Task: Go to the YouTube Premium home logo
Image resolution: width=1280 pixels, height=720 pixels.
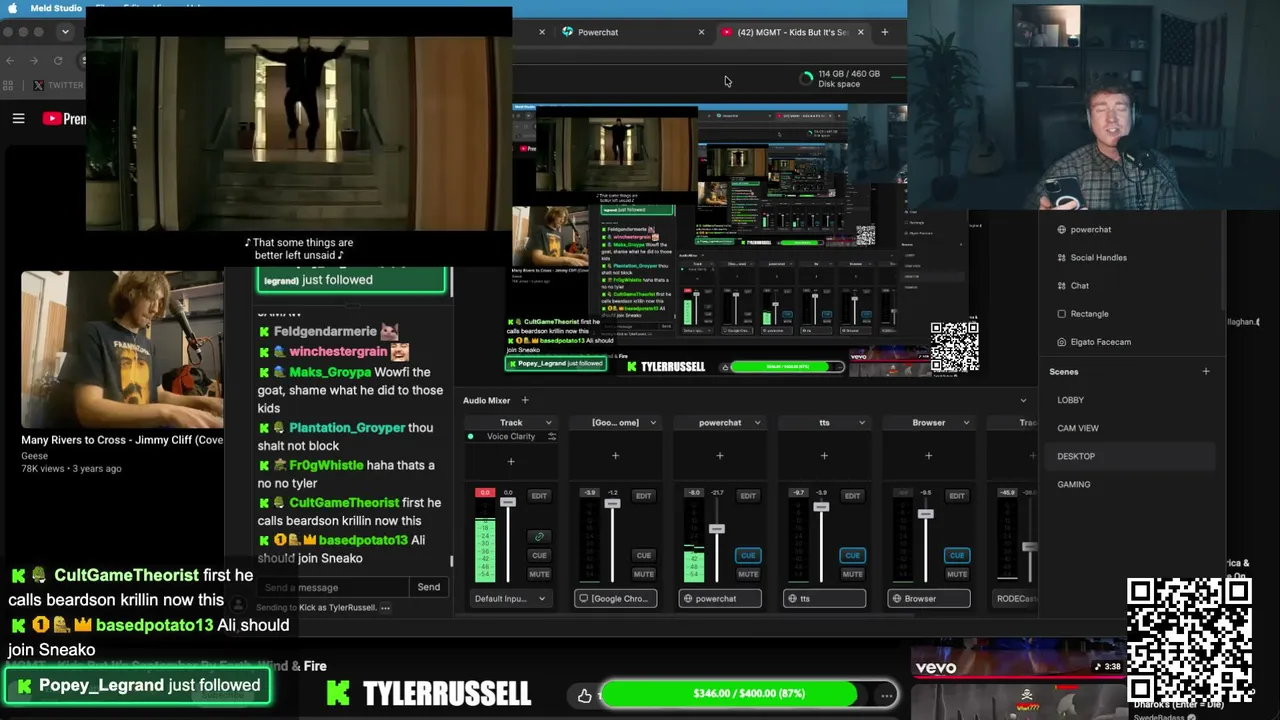Action: (64, 119)
